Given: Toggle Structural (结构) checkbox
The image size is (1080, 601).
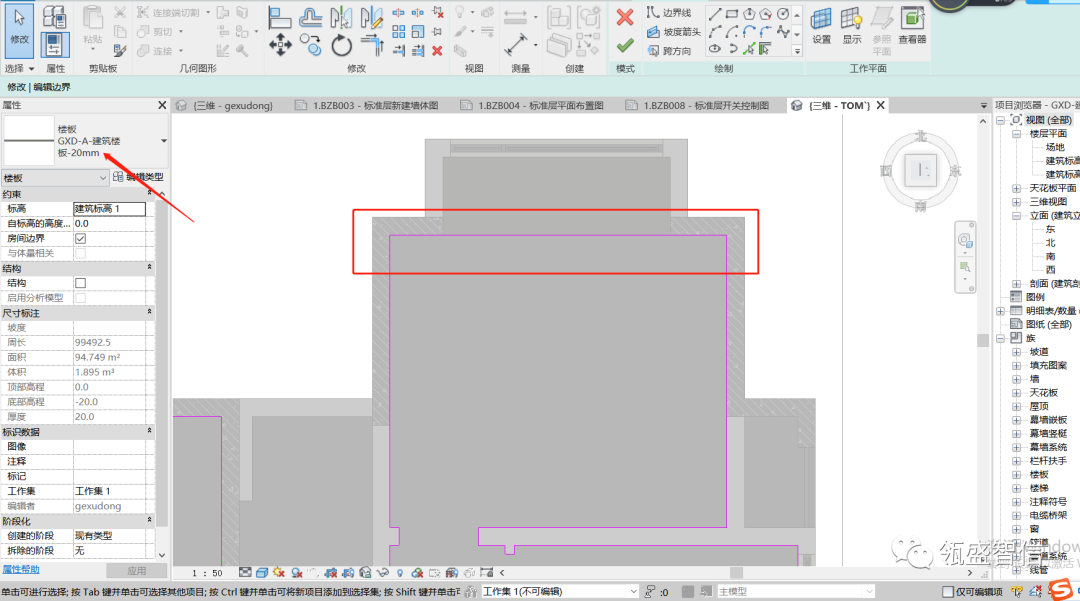Looking at the screenshot, I should point(81,283).
